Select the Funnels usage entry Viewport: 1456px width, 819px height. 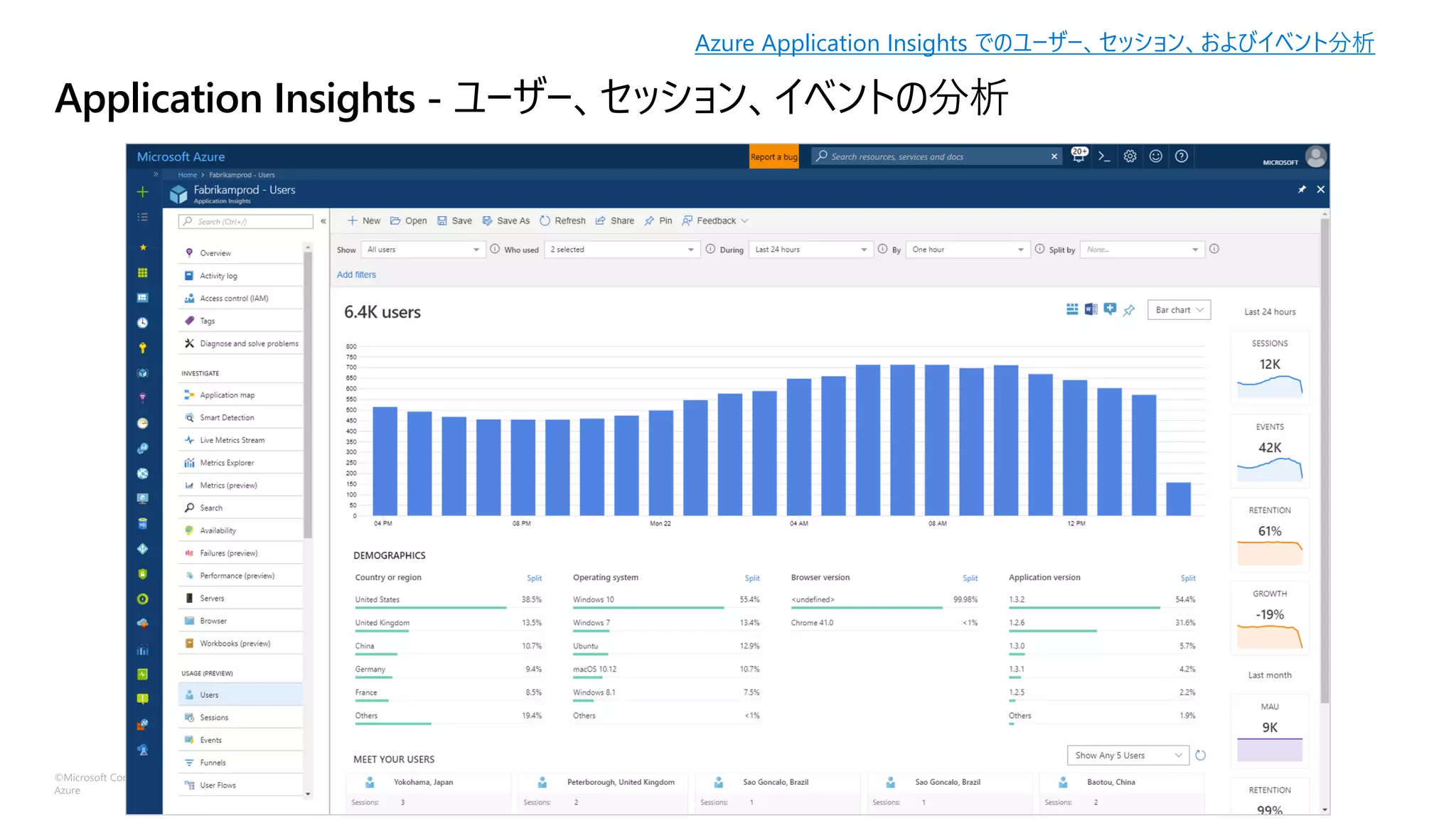point(240,763)
